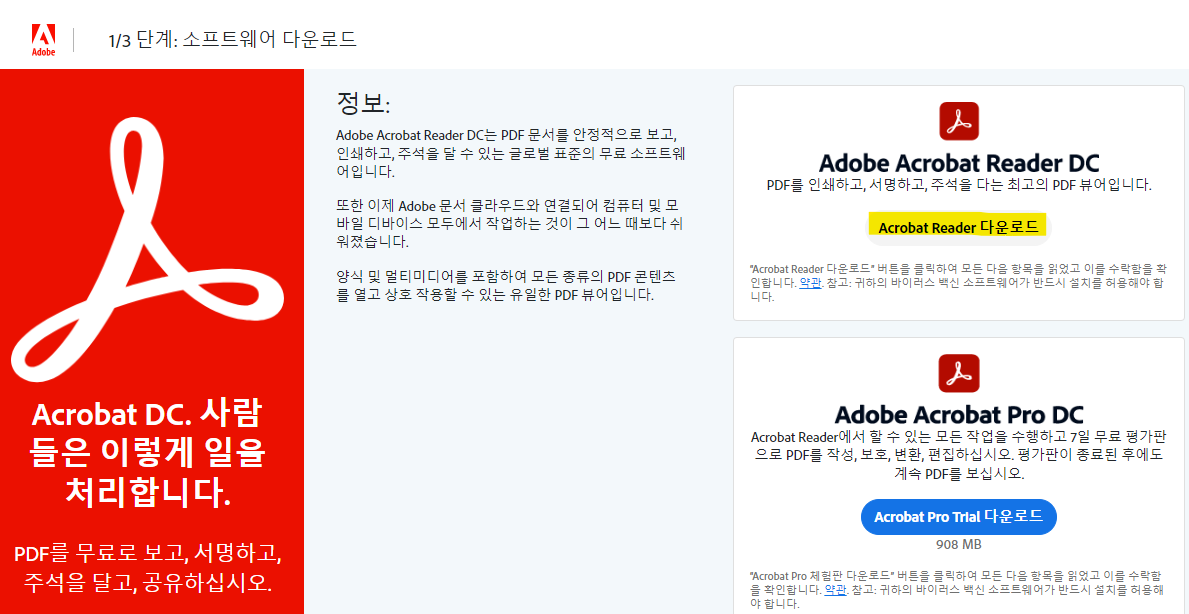
Task: Click the Adobe Acrobat Pro DC app icon
Action: pos(958,373)
